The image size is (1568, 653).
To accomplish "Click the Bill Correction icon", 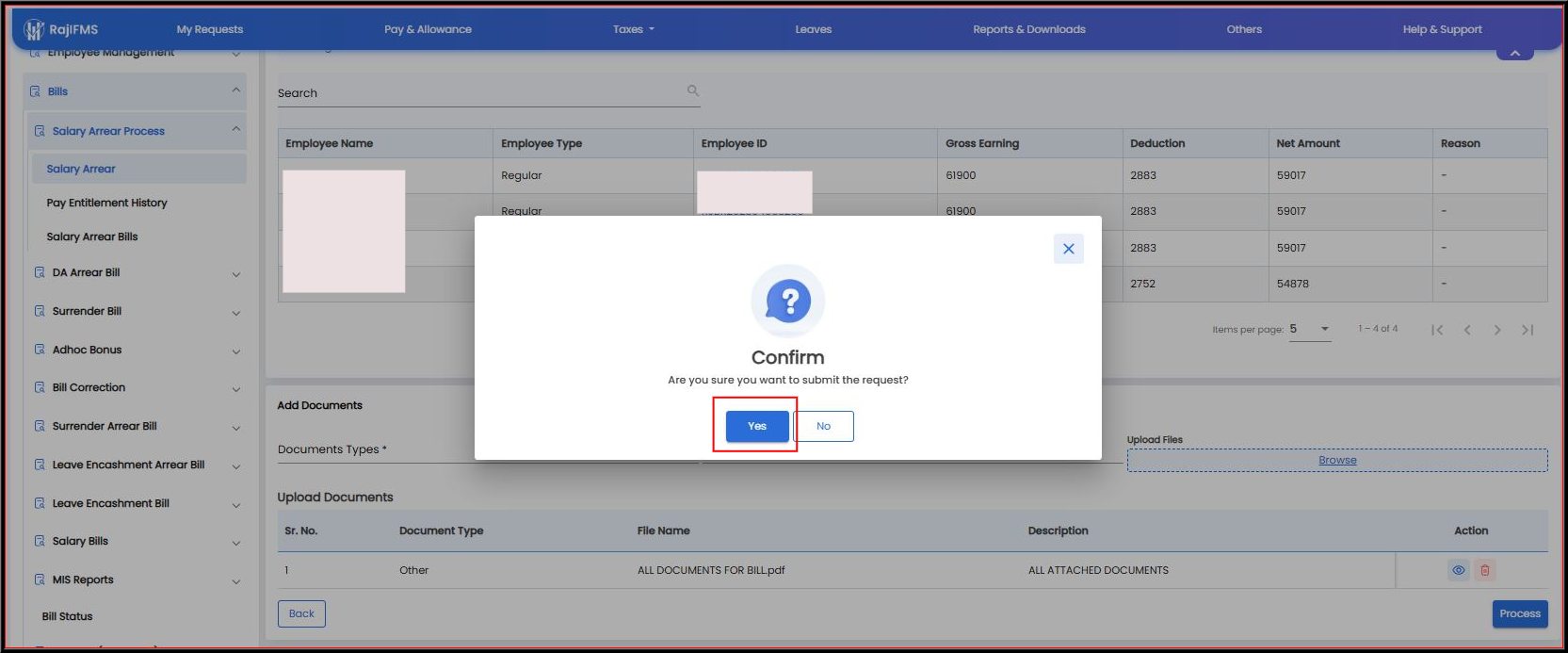I will (40, 387).
